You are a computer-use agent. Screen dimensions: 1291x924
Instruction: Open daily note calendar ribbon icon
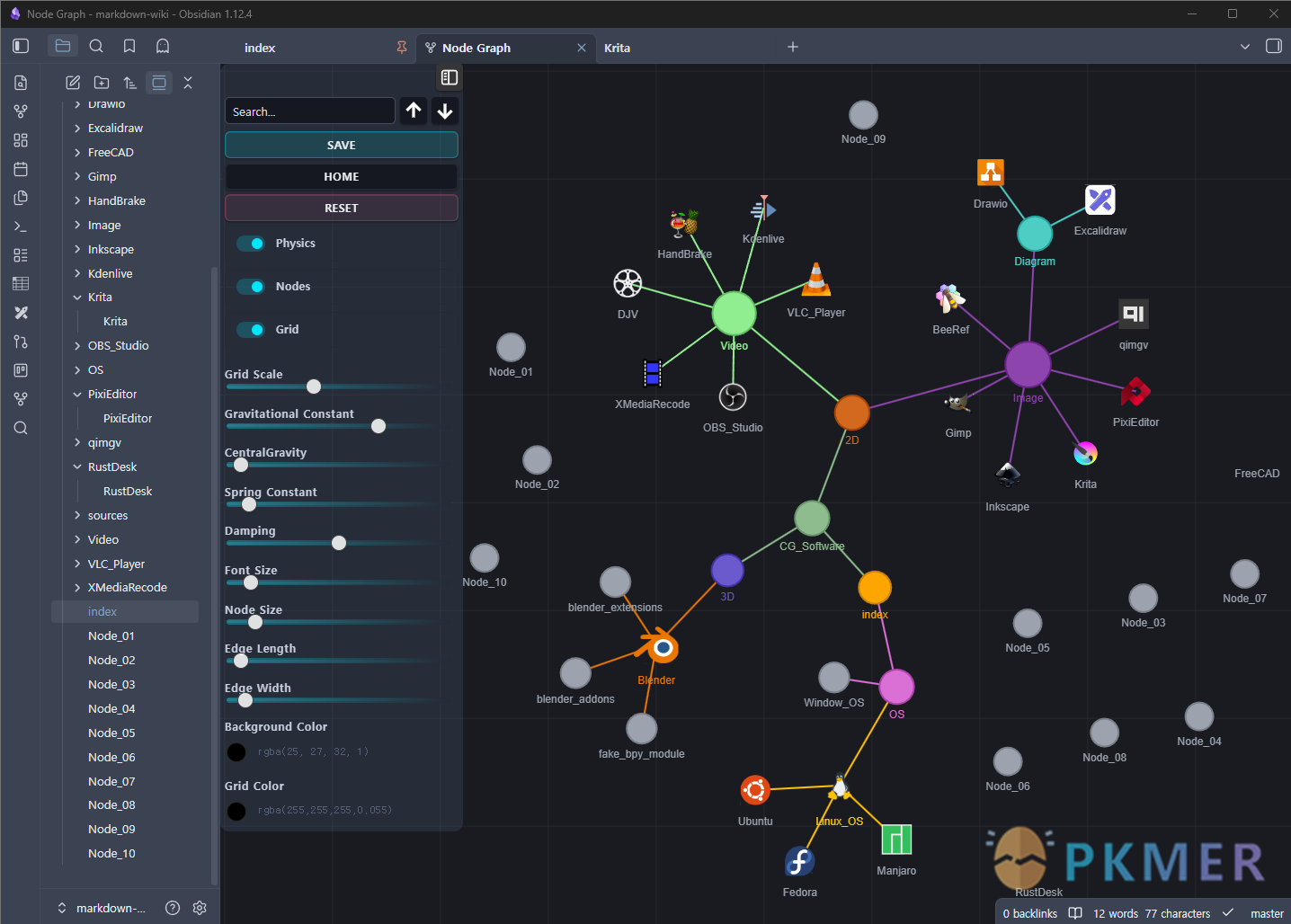click(x=21, y=169)
